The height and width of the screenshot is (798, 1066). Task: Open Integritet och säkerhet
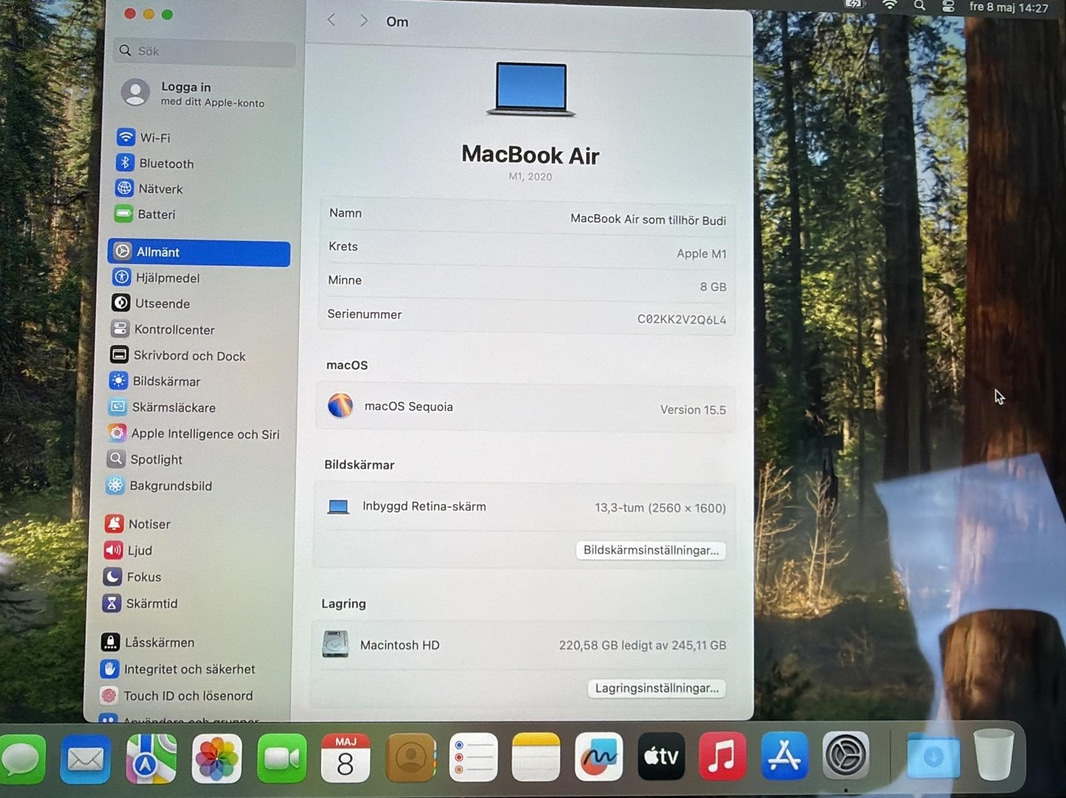[x=177, y=669]
